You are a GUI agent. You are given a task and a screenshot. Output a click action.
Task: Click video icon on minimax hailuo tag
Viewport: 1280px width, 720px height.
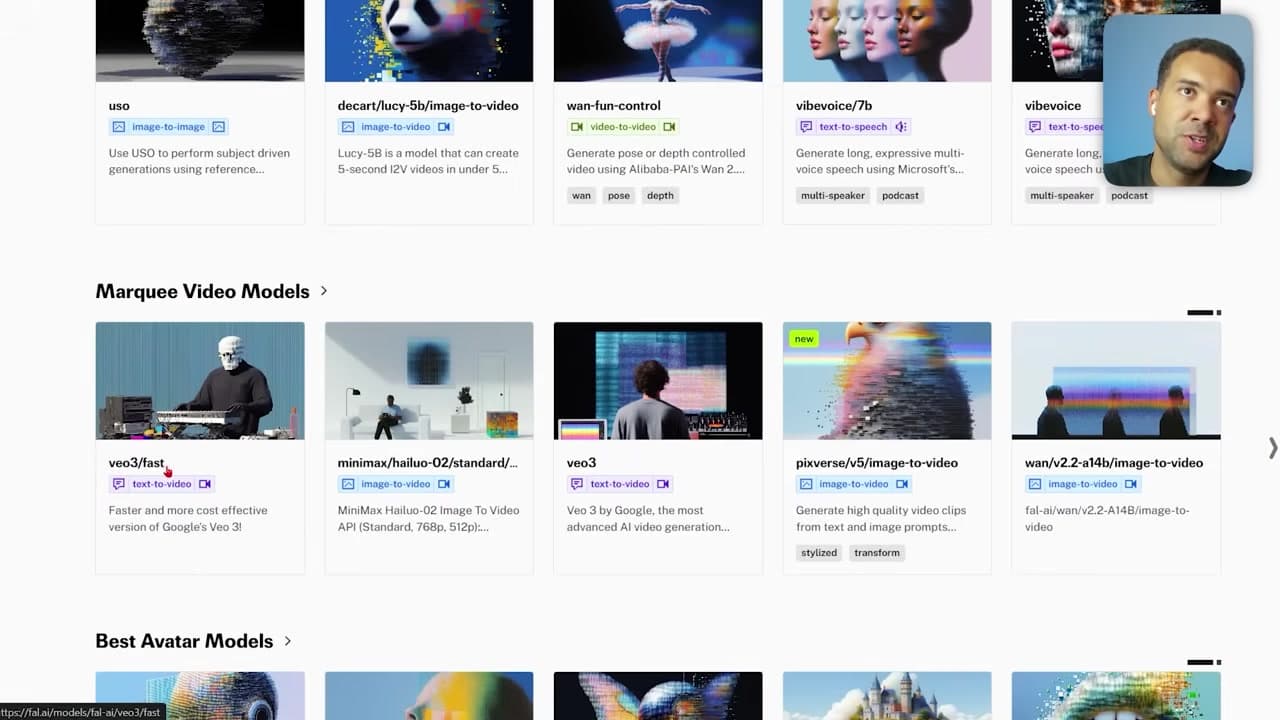point(444,484)
